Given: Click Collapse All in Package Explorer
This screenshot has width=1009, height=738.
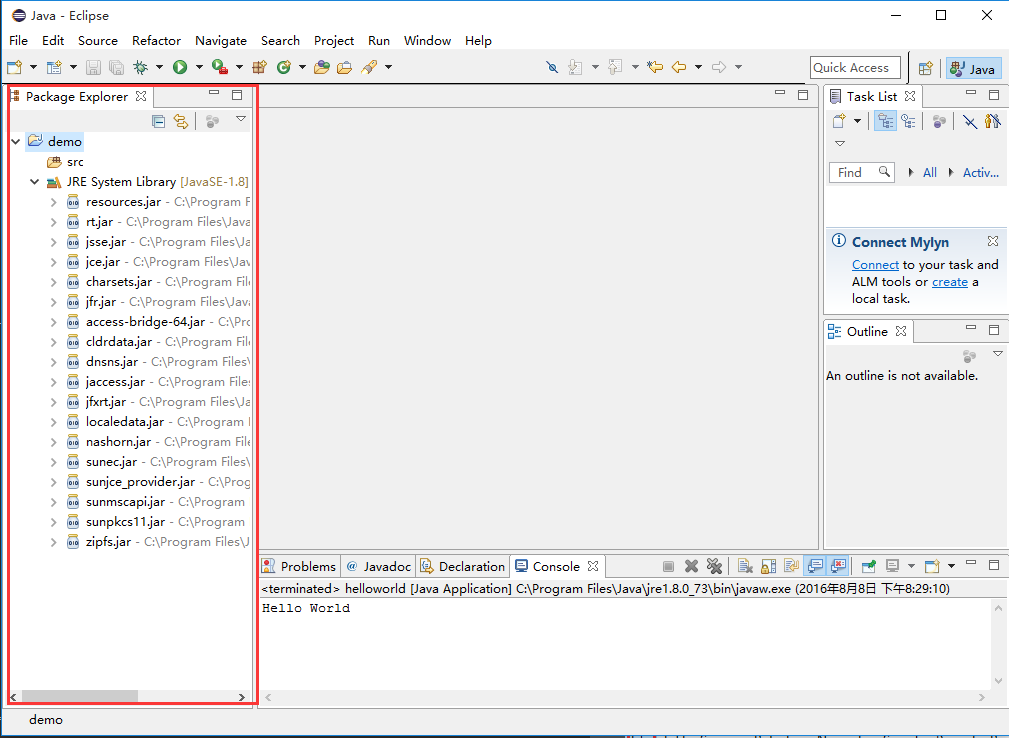Looking at the screenshot, I should click(159, 121).
